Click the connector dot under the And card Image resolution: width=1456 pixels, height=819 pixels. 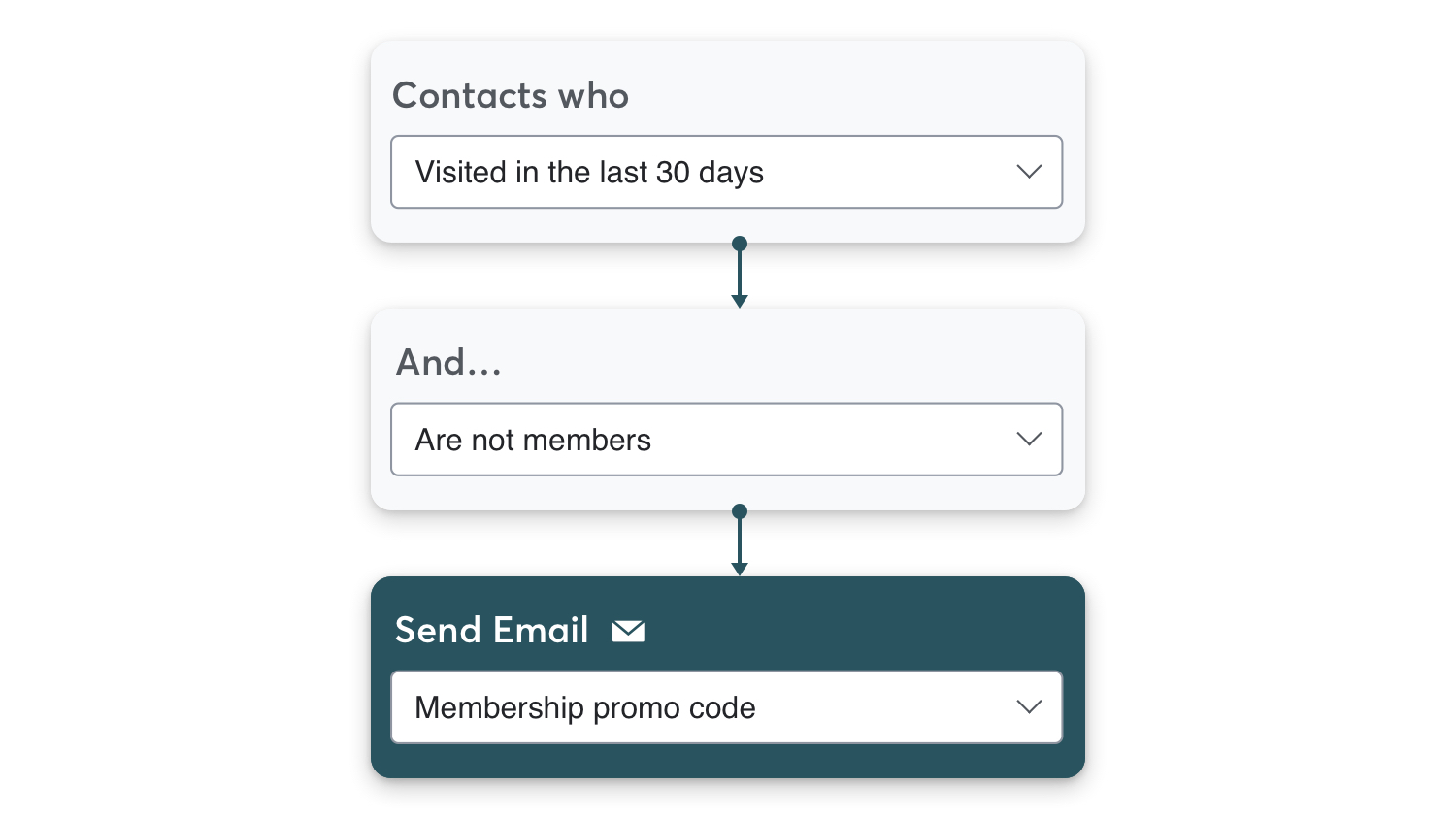click(740, 511)
